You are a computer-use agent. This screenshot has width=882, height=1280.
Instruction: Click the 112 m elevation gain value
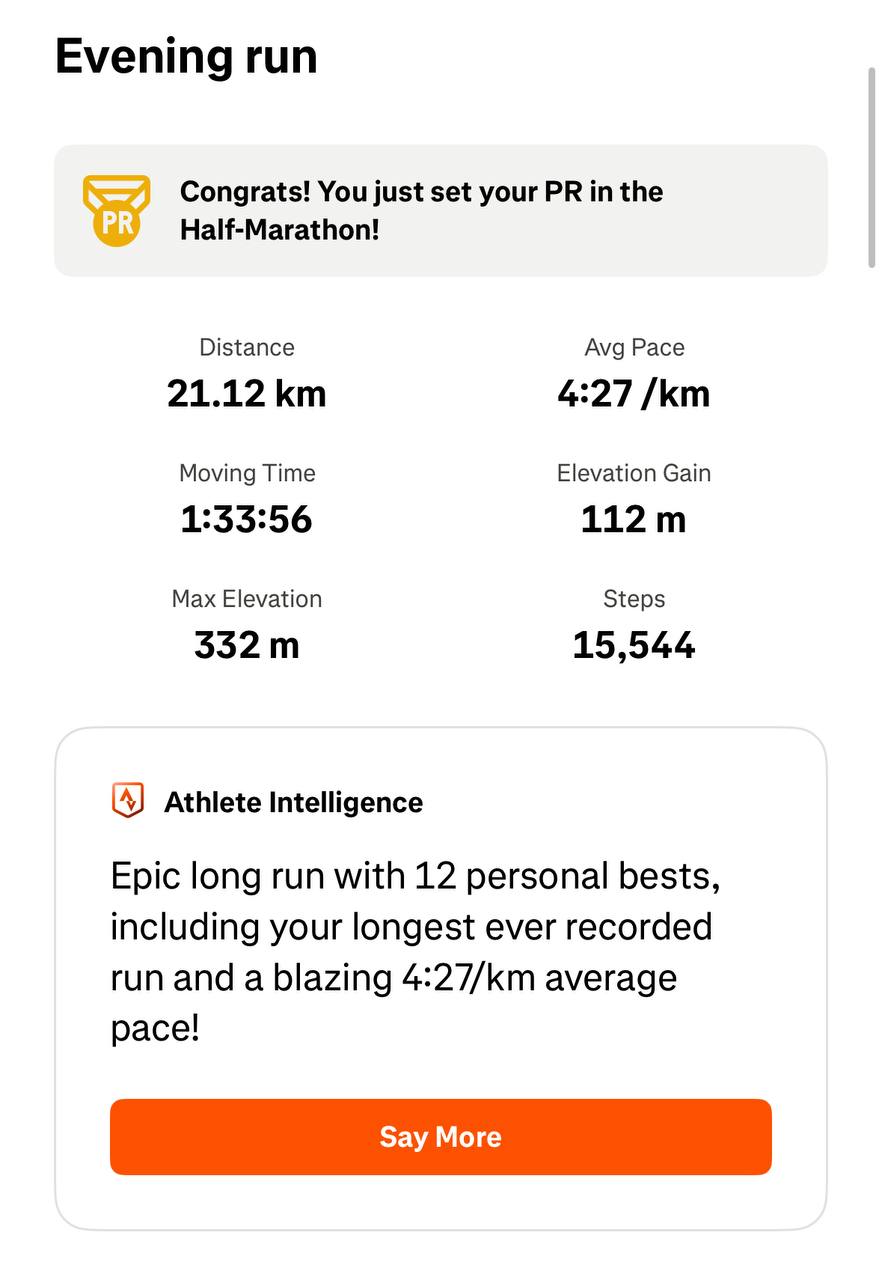(x=634, y=520)
